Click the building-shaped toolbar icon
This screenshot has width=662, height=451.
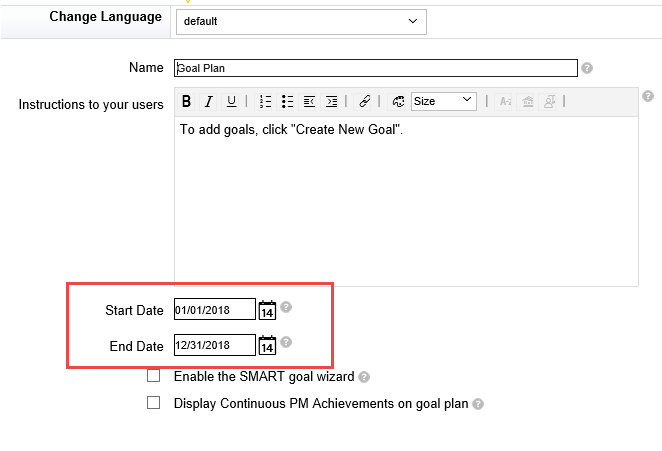[527, 101]
